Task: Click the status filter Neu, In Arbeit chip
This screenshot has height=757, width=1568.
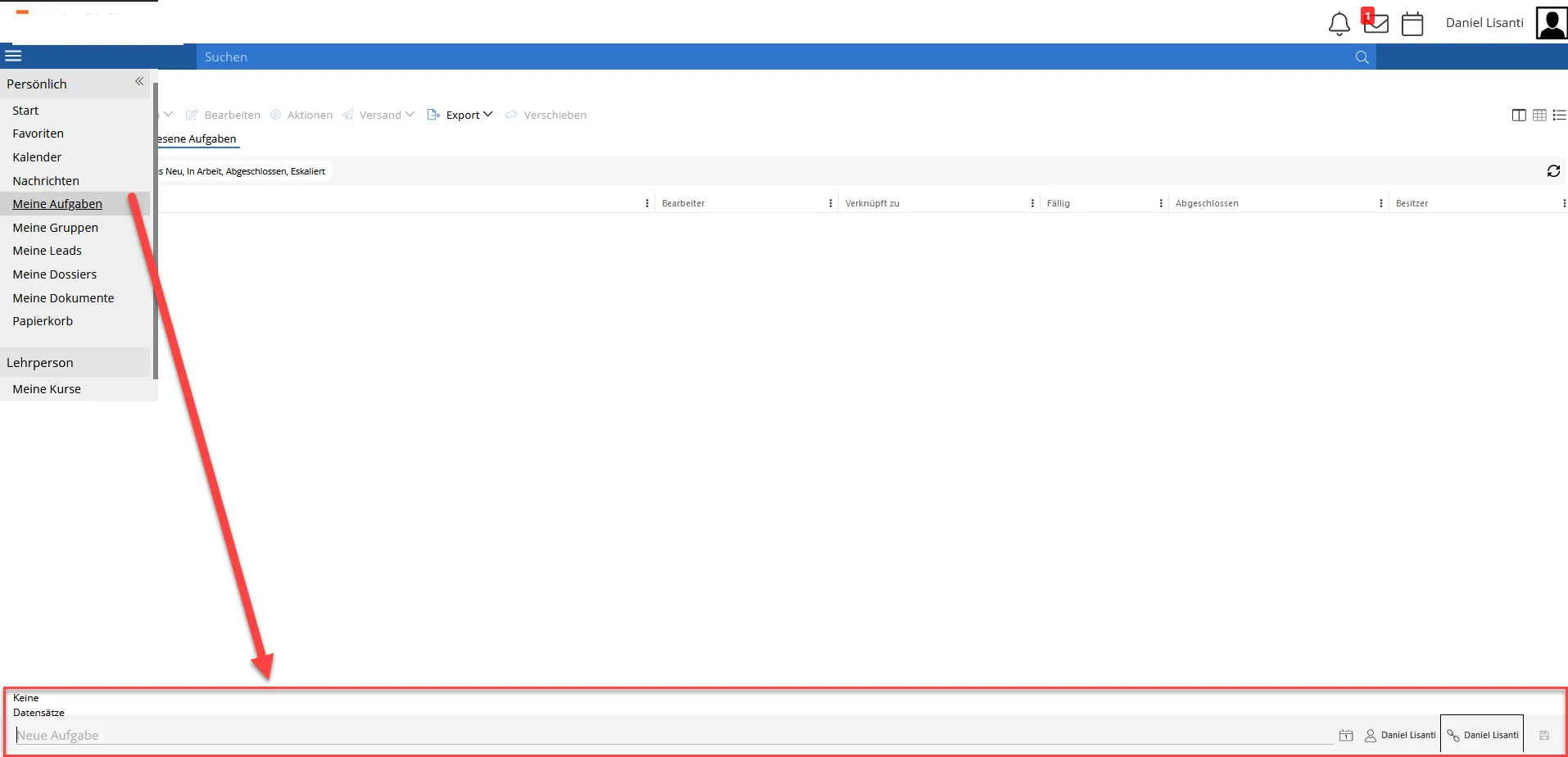Action: tap(245, 171)
